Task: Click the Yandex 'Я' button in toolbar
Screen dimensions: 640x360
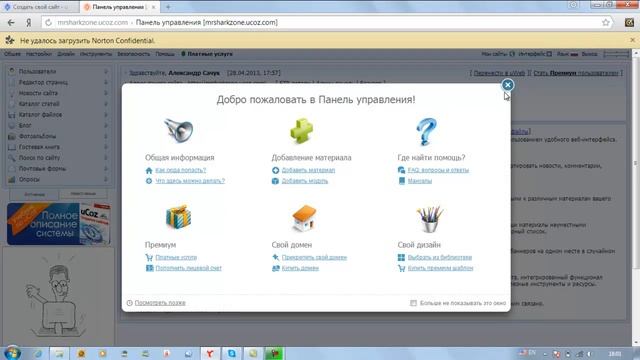Action: 29,22
